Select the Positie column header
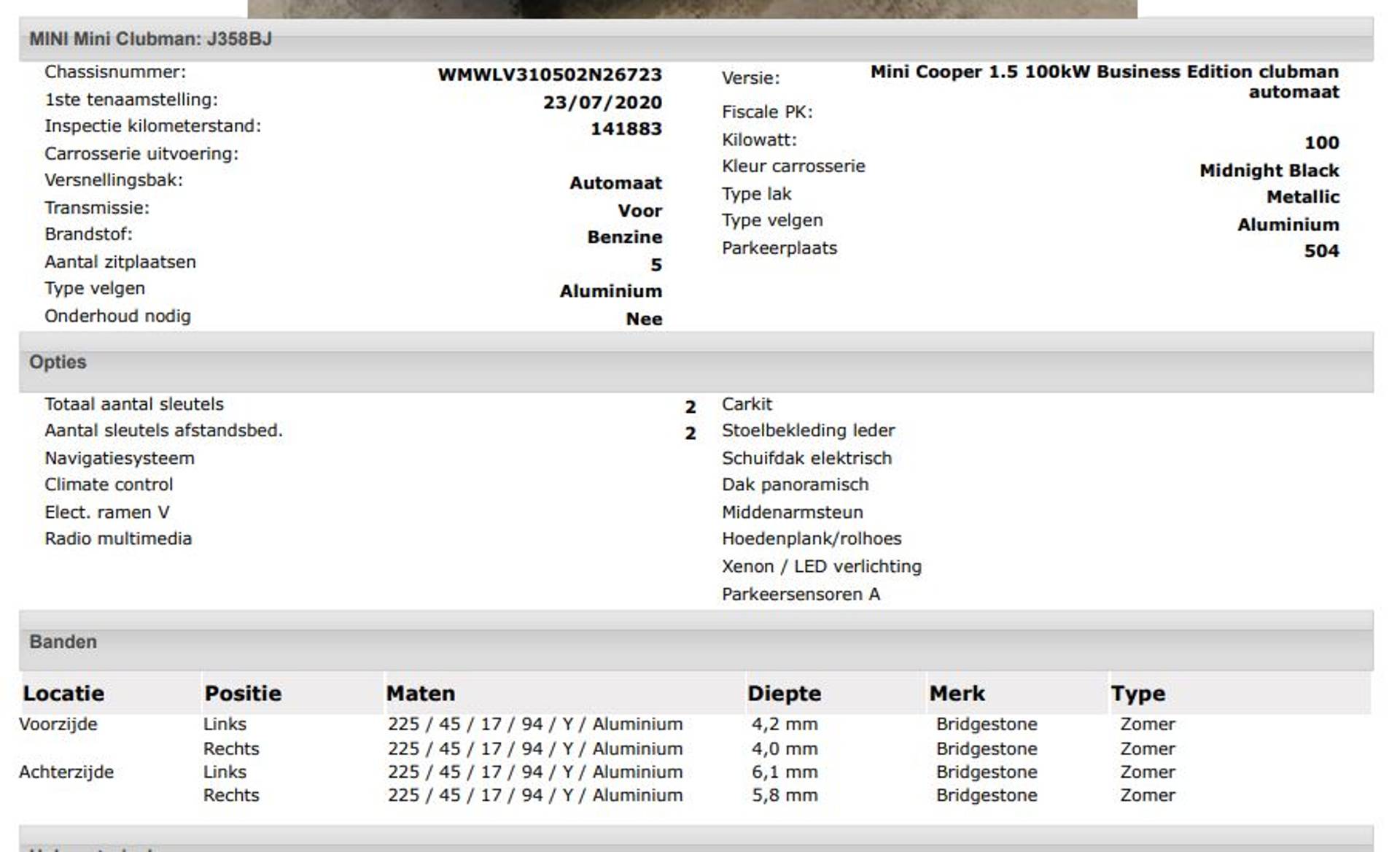The width and height of the screenshot is (1400, 852). [x=243, y=693]
